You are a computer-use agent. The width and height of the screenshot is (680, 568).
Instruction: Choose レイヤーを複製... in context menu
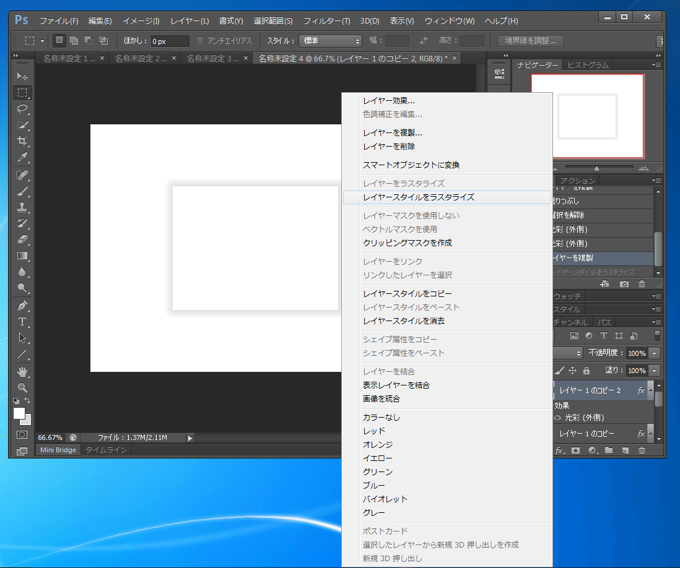coord(447,133)
